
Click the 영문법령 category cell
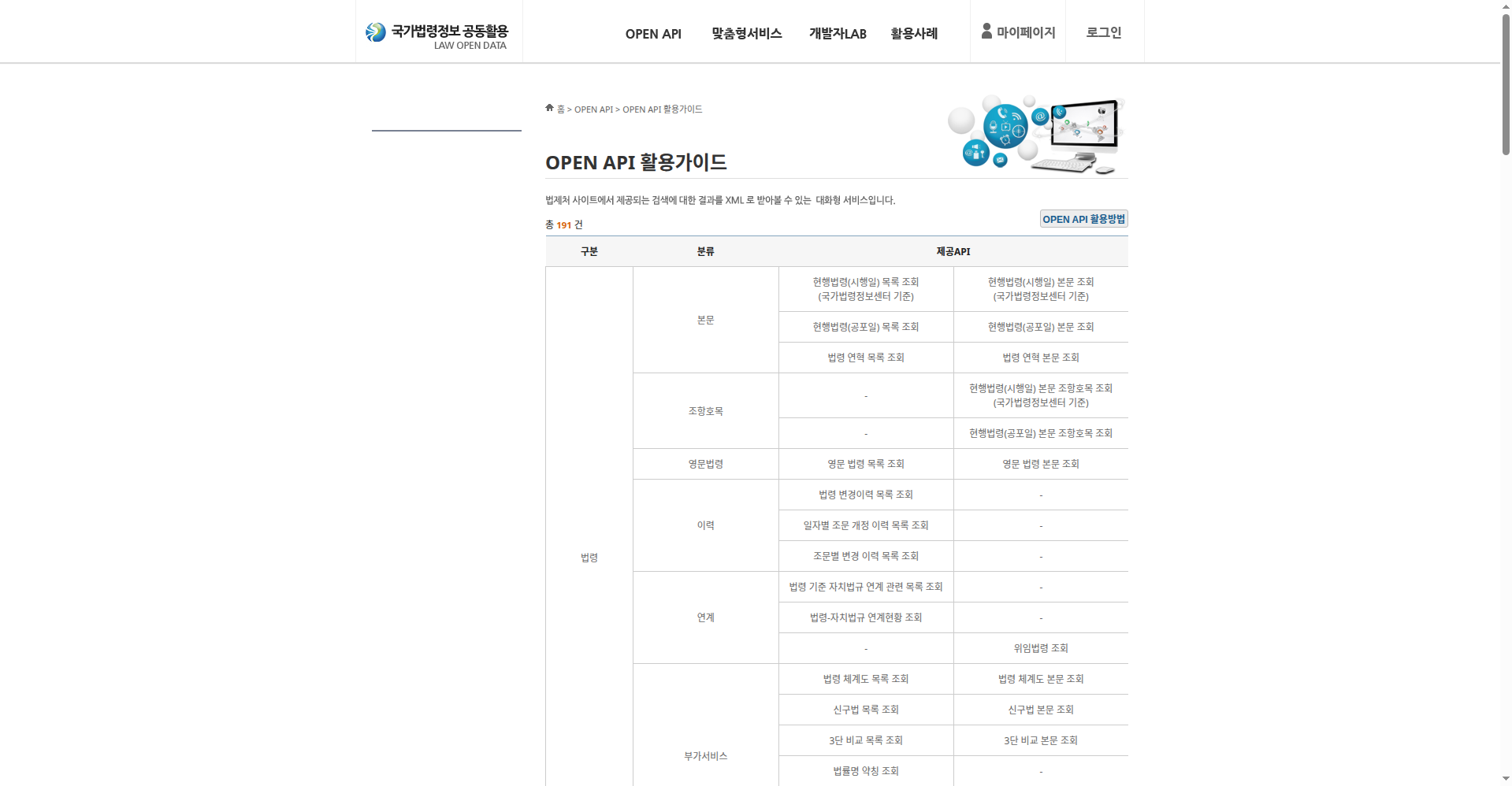point(706,464)
